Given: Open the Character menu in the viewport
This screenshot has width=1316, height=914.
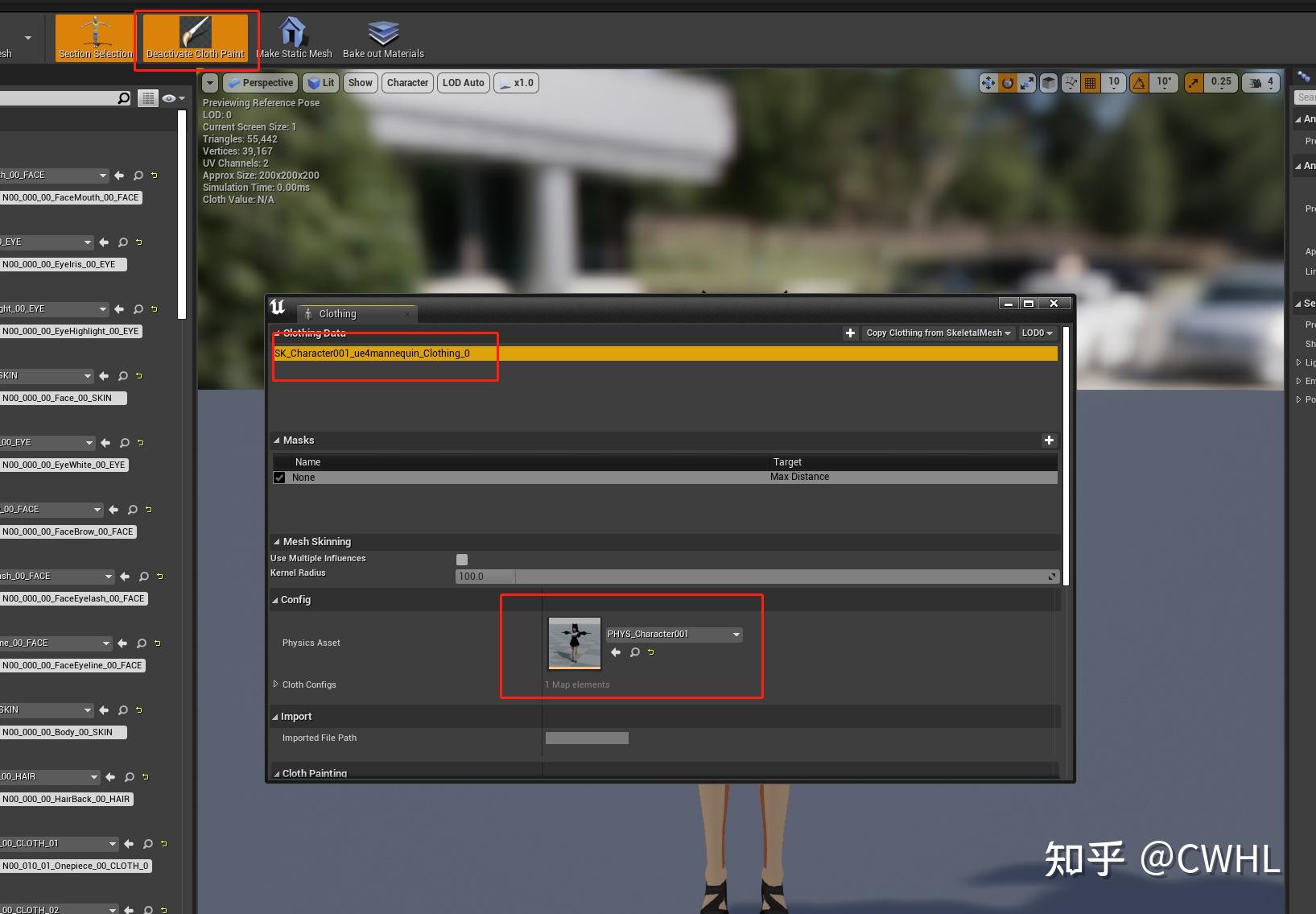Looking at the screenshot, I should [407, 82].
